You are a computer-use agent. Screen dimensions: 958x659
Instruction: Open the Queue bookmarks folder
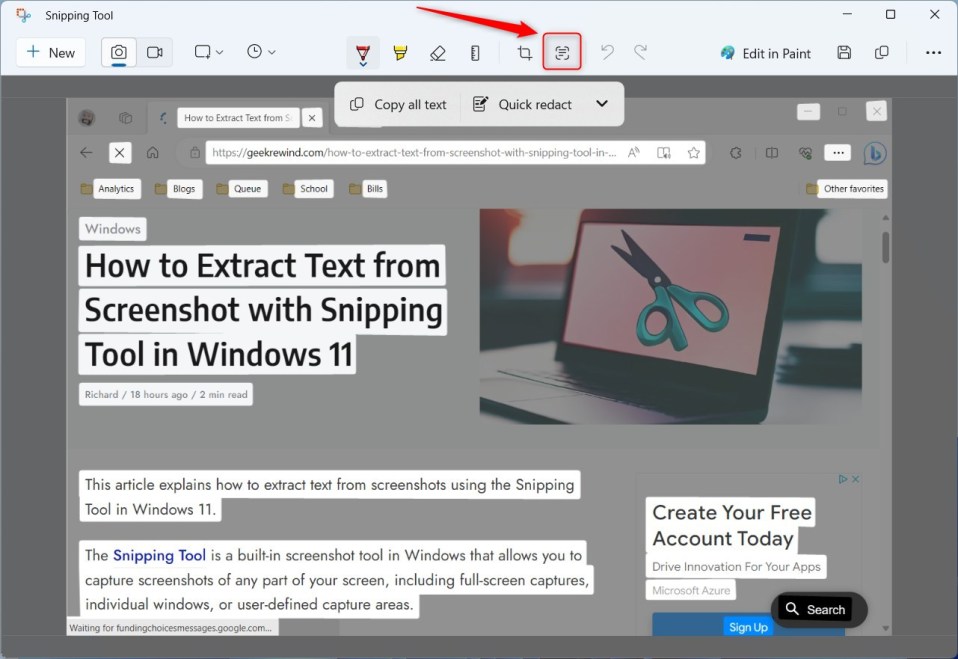(241, 189)
